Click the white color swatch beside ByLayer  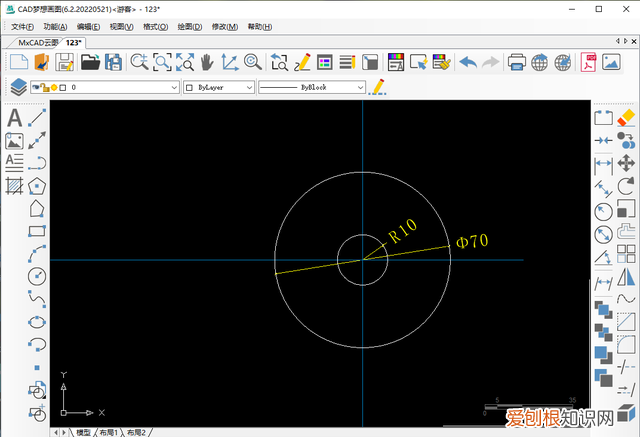(x=189, y=88)
